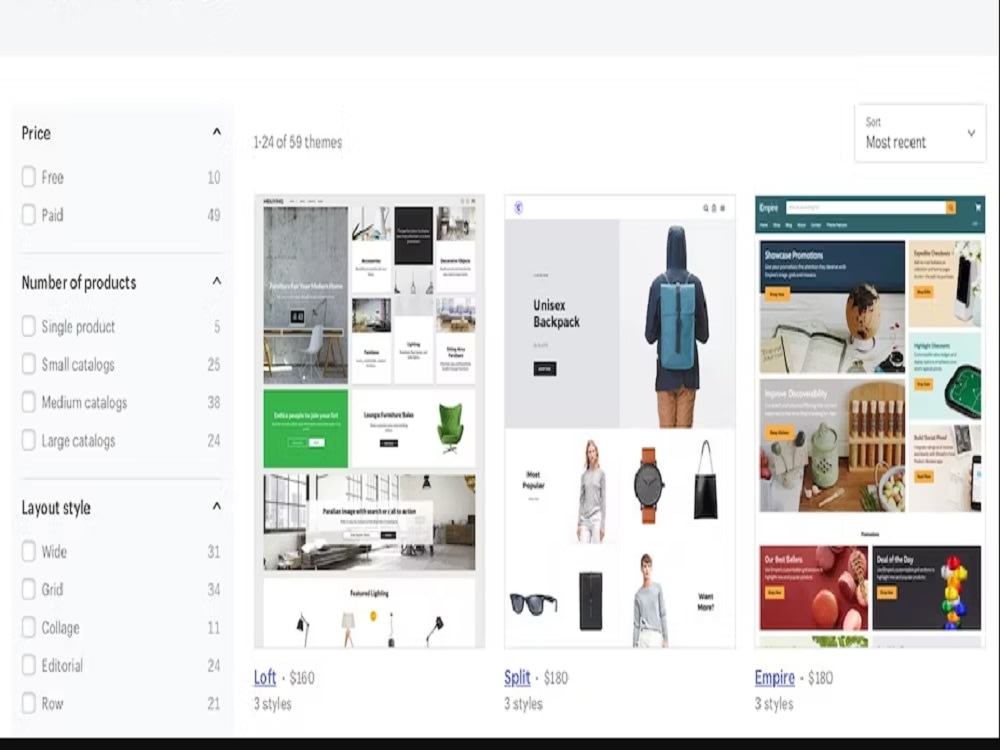Enable the Editorial layout checkbox
The width and height of the screenshot is (1000, 750).
pyautogui.click(x=30, y=666)
